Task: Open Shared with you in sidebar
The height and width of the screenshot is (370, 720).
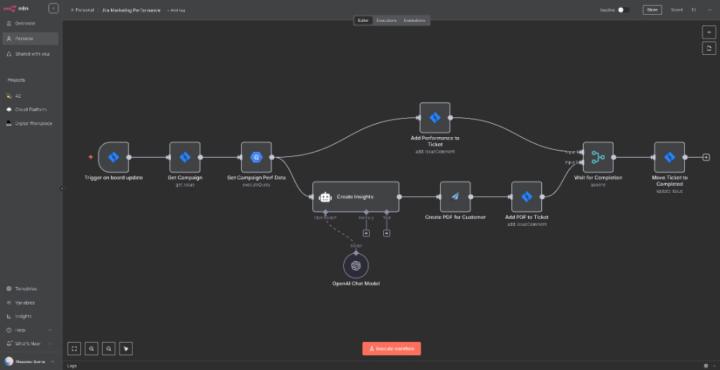Action: 30,54
